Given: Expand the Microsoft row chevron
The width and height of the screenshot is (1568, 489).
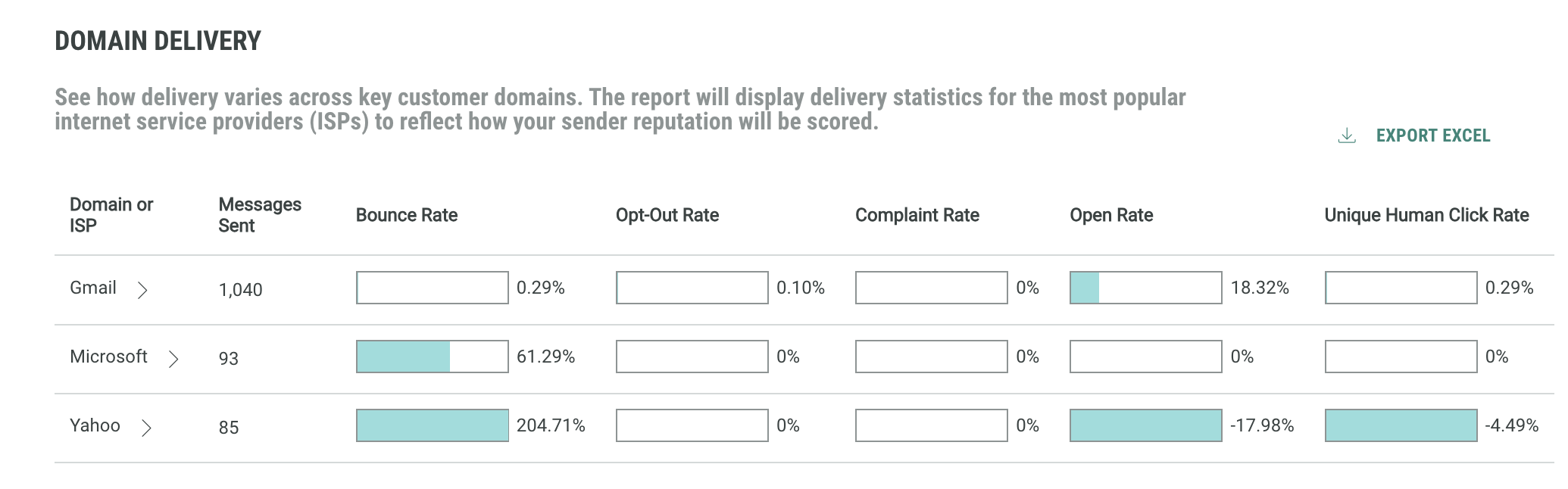Looking at the screenshot, I should [173, 358].
